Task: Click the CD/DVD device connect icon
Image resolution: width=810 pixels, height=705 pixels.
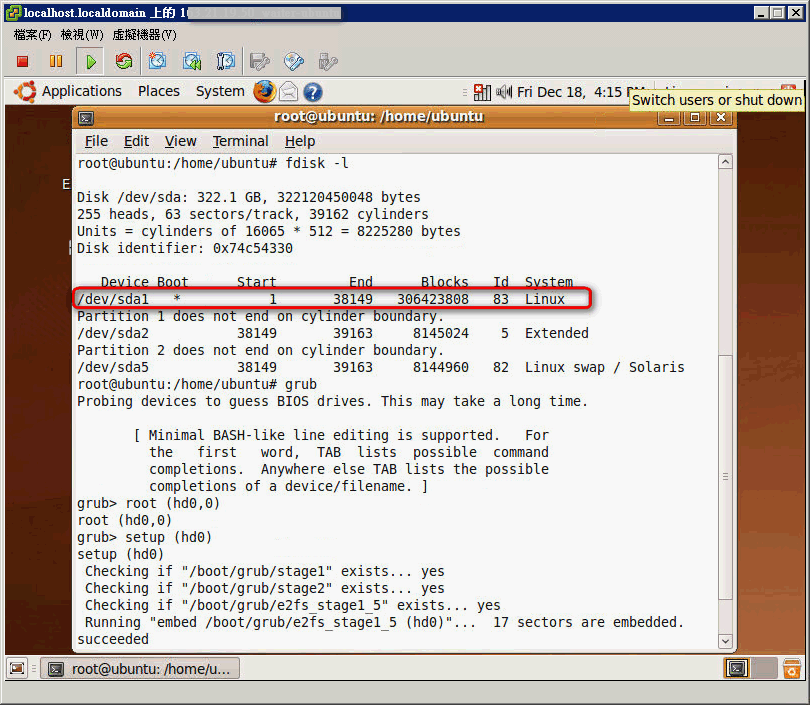Action: pos(293,61)
